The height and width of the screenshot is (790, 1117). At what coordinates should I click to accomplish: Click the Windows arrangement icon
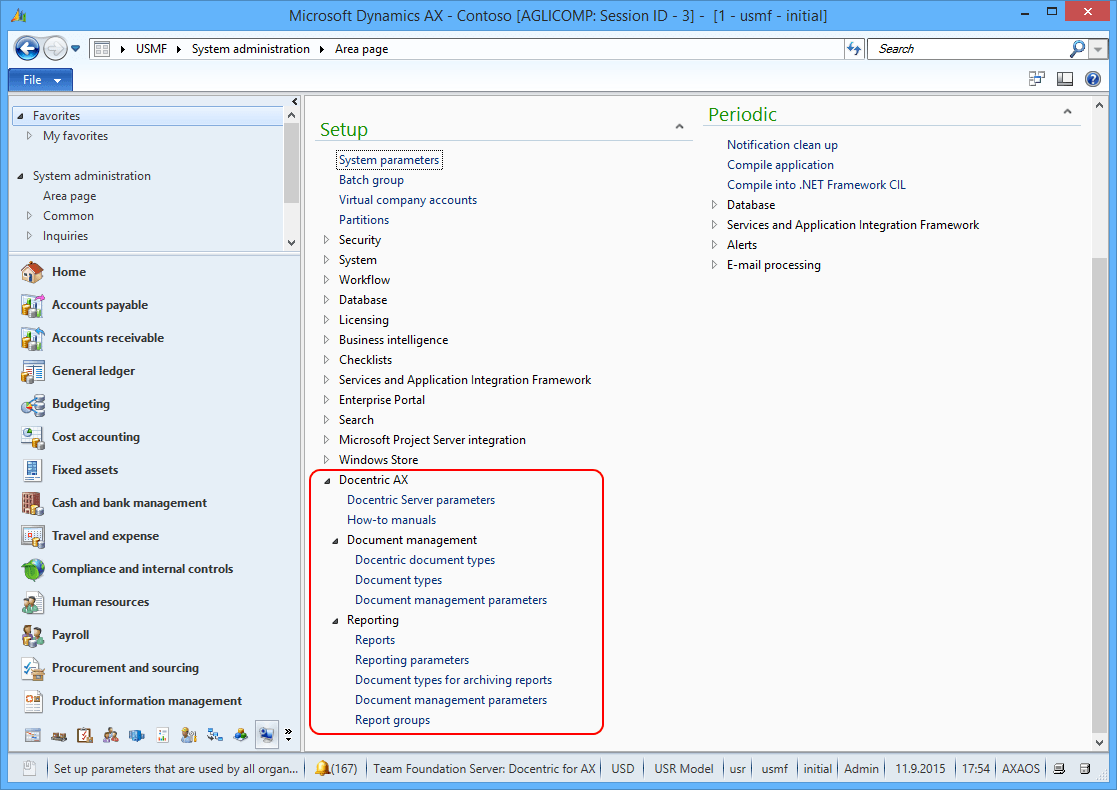coord(1037,79)
